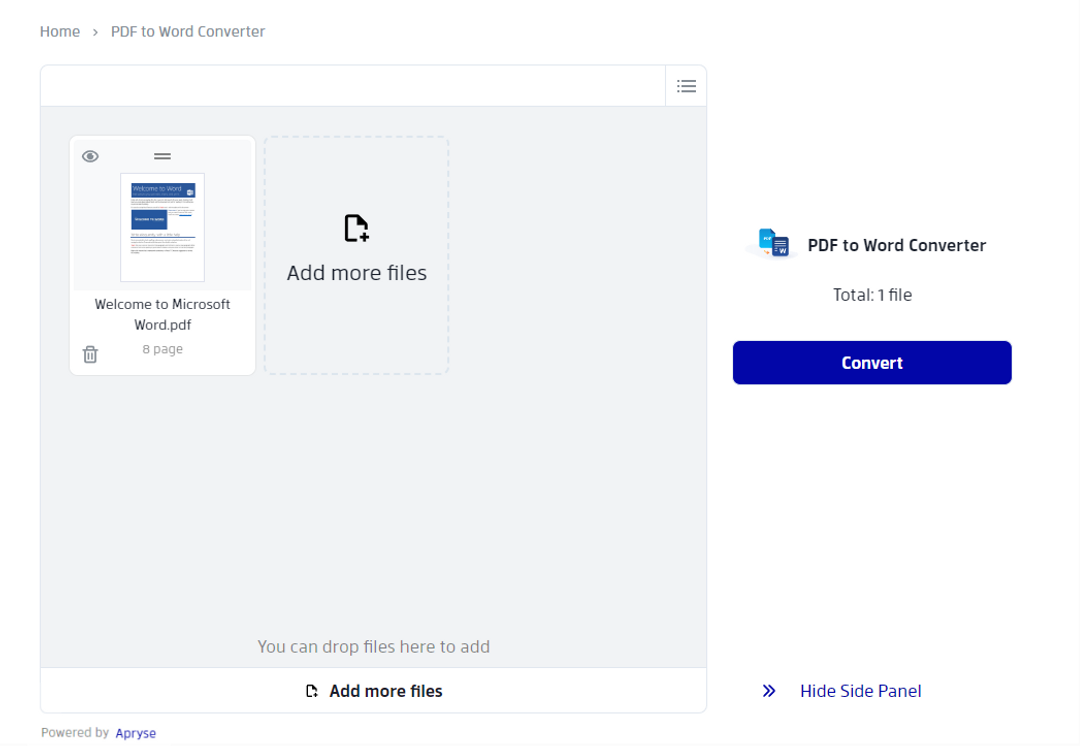Collapse the side panel via Hide Side Panel
The width and height of the screenshot is (1080, 746).
pos(860,690)
